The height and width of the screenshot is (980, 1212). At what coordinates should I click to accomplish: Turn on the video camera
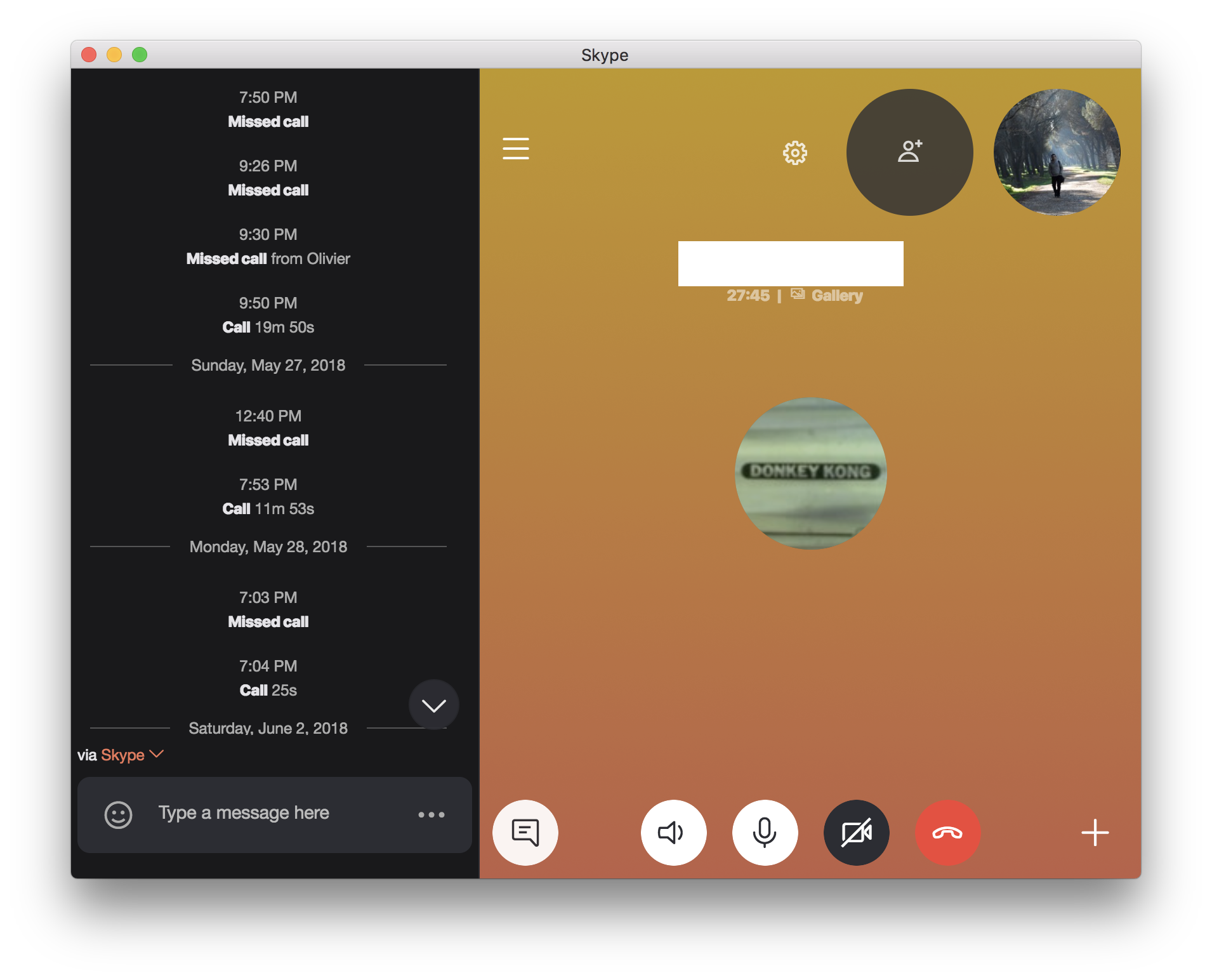856,832
